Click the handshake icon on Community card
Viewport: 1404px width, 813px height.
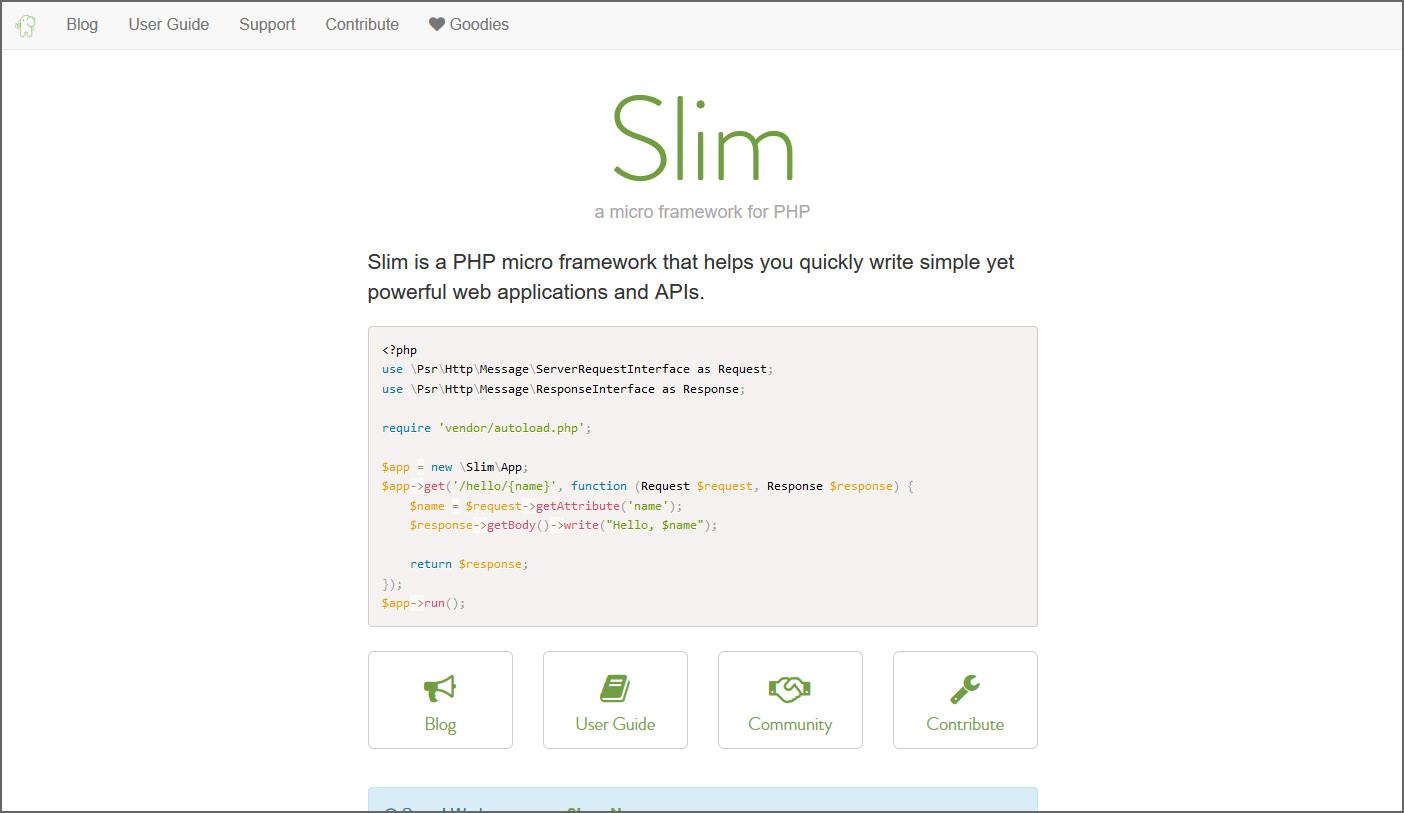tap(790, 688)
